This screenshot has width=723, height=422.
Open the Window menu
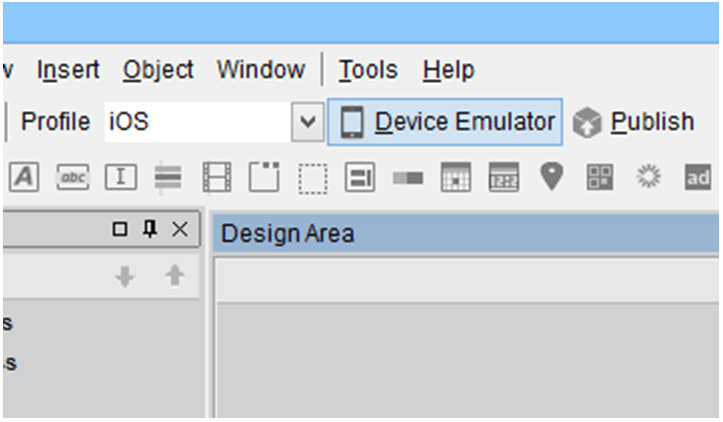point(261,70)
